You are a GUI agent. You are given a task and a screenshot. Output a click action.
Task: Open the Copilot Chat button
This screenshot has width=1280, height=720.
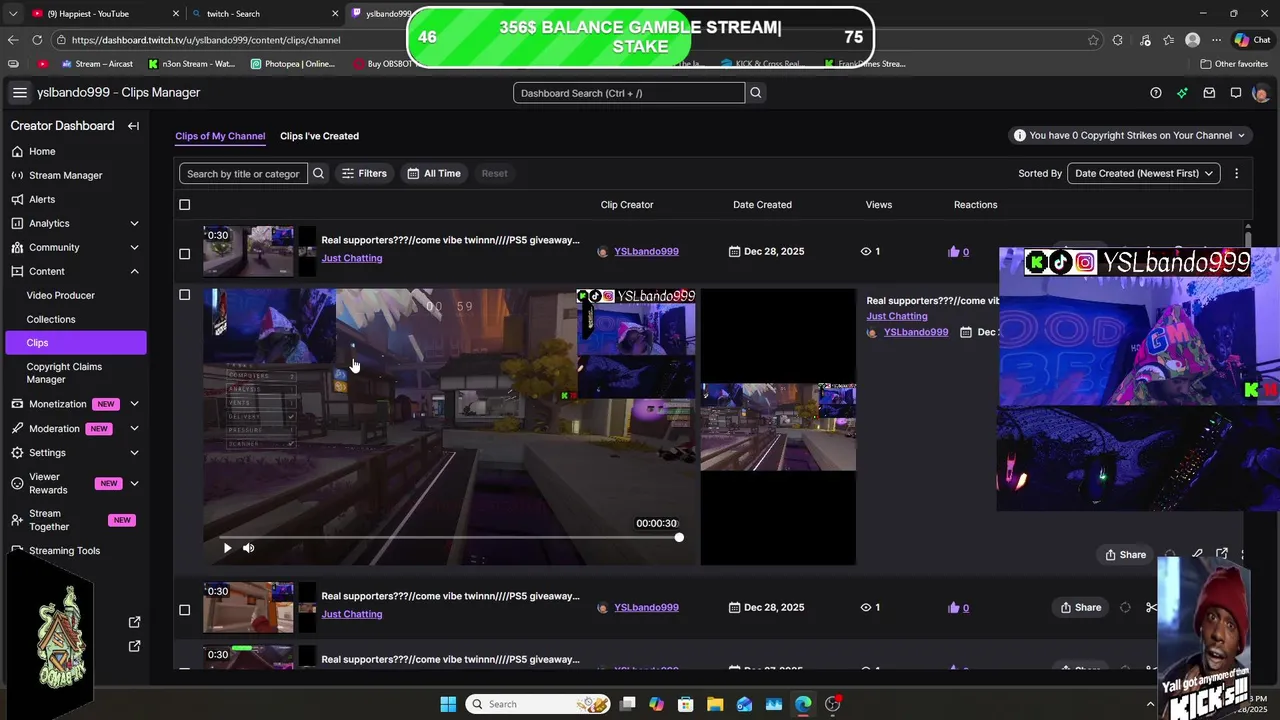click(1255, 40)
